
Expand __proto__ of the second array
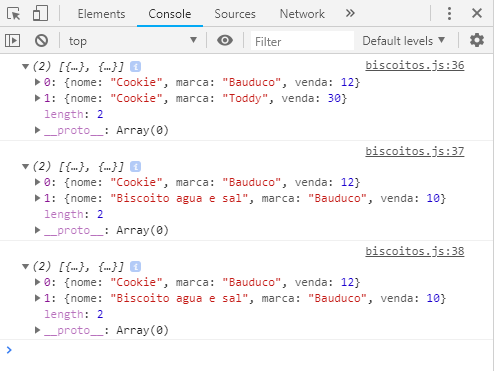click(37, 230)
